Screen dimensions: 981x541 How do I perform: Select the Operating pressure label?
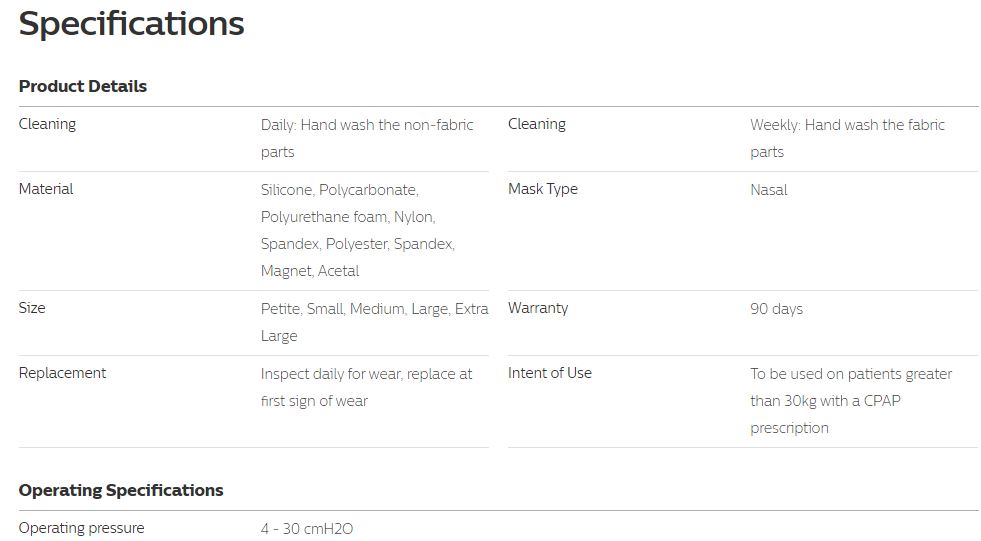[81, 528]
